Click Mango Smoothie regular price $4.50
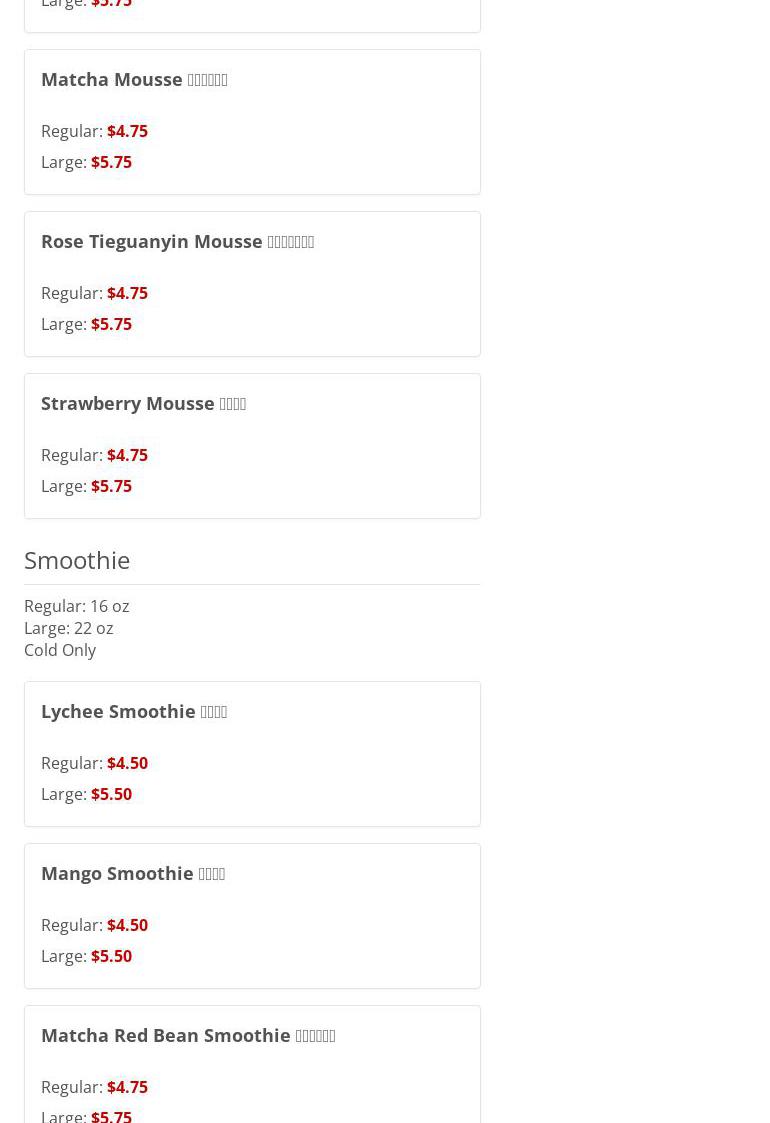Screen dimensions: 770x1123 [x=127, y=925]
